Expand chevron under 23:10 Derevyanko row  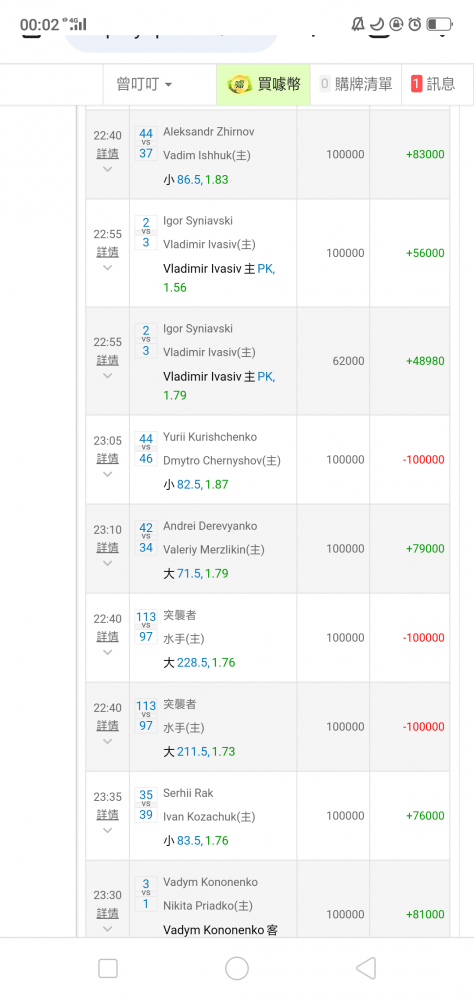tap(107, 563)
